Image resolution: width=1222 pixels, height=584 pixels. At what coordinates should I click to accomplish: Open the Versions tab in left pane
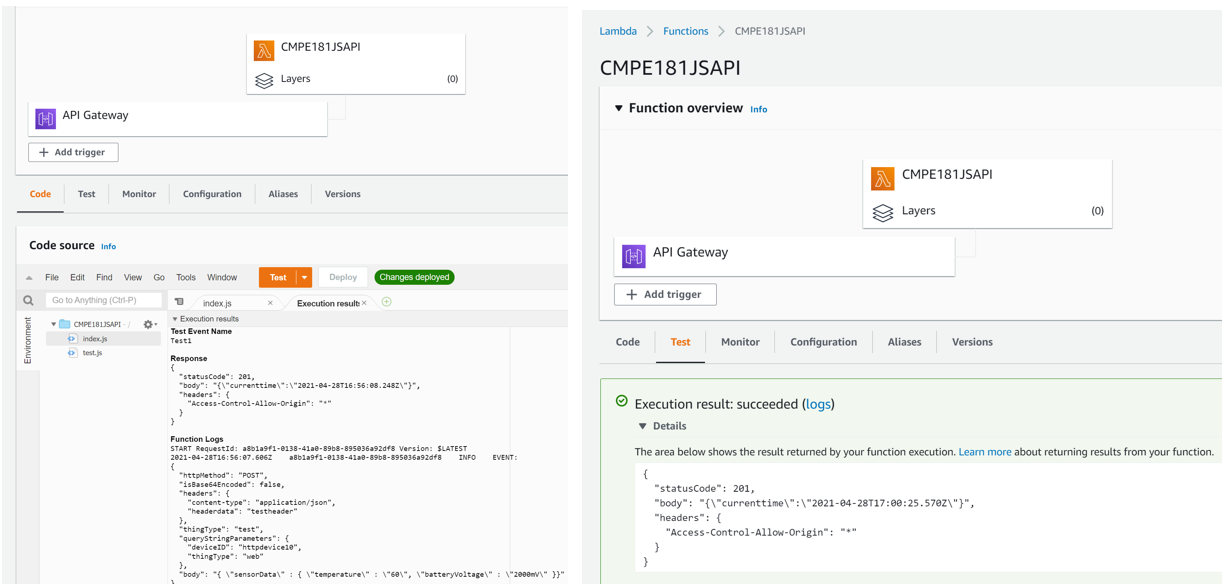tap(343, 194)
